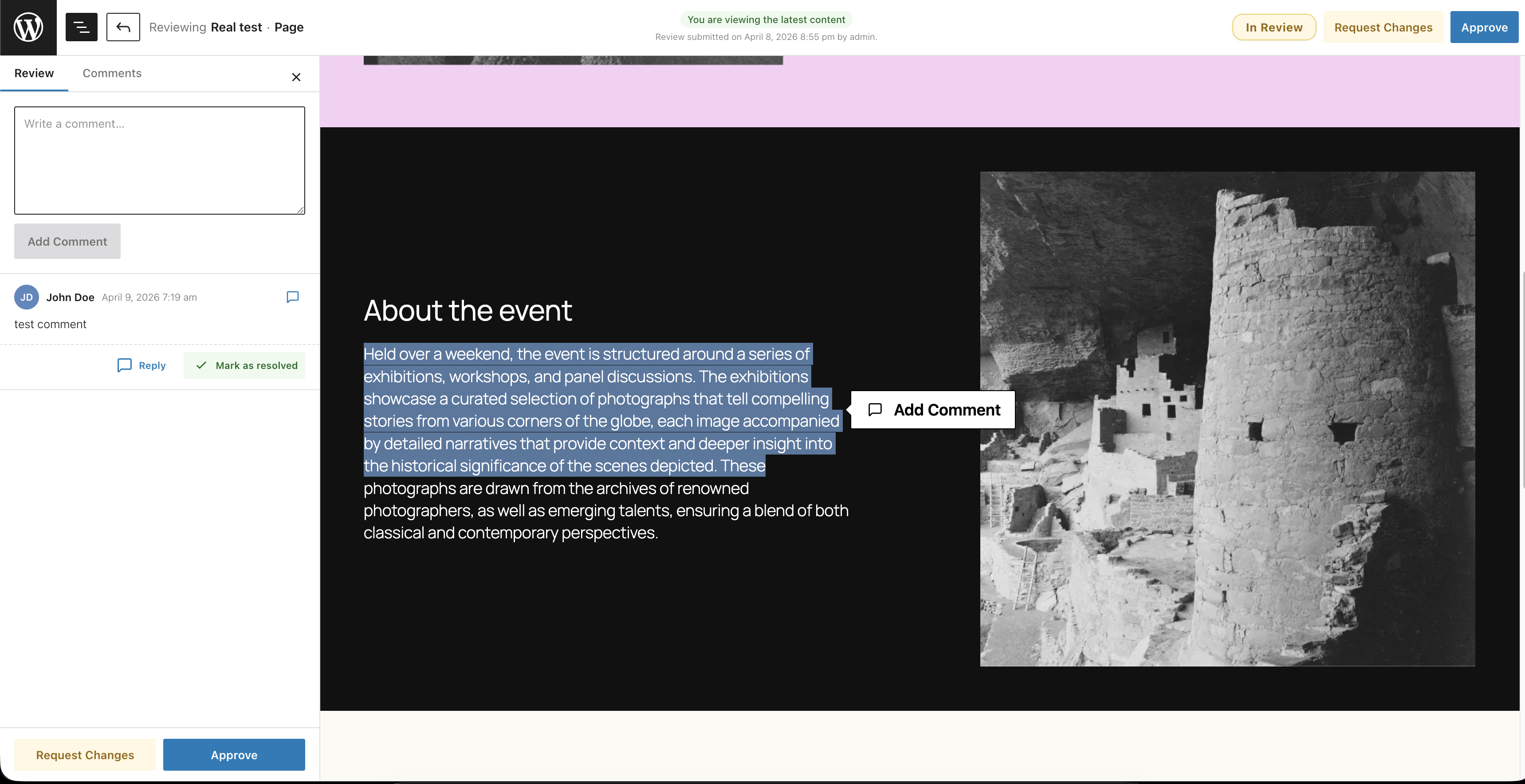Viewport: 1525px width, 784px height.
Task: Select the Review tab
Action: [x=34, y=73]
